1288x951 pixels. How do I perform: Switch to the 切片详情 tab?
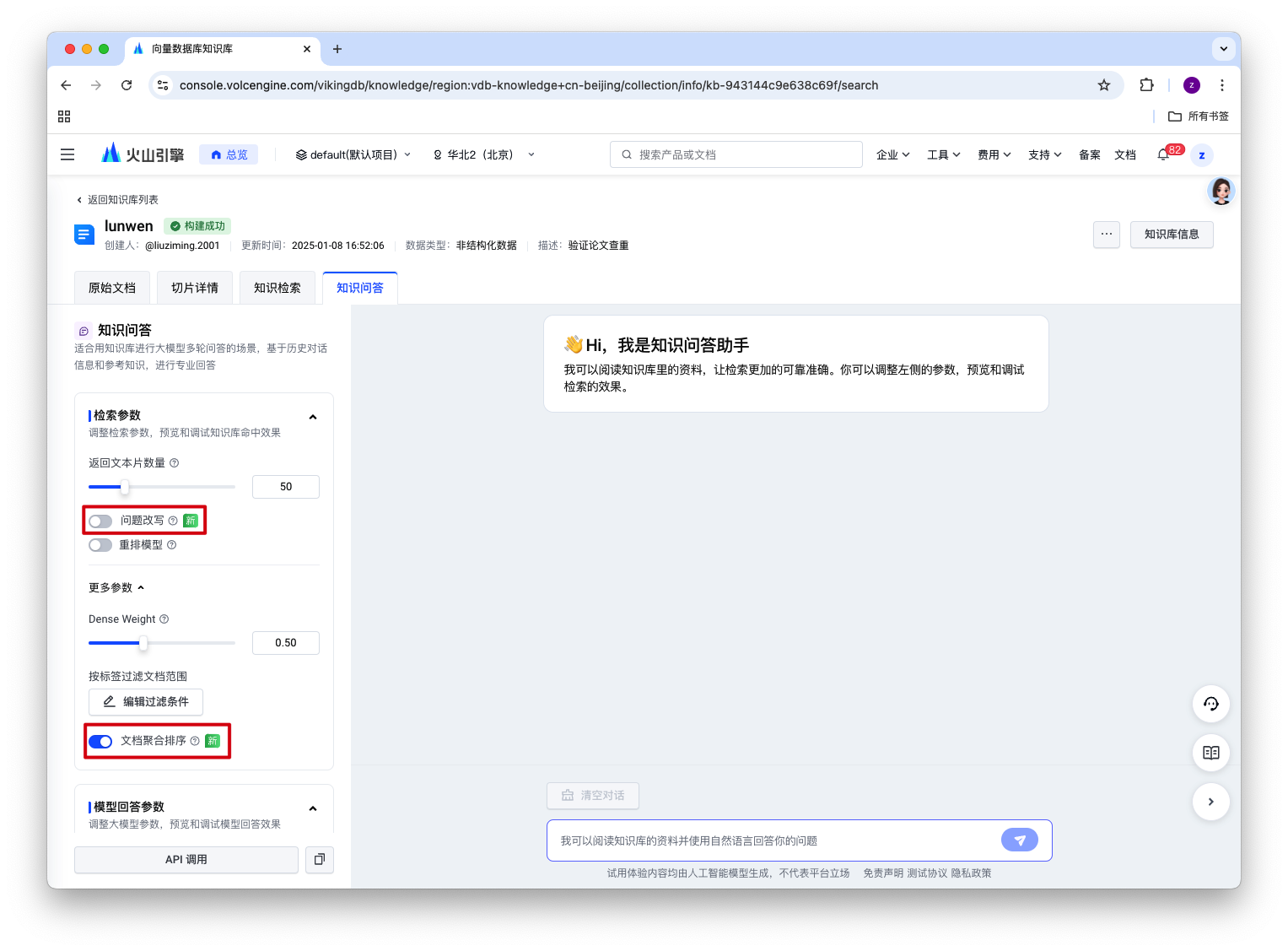click(195, 288)
